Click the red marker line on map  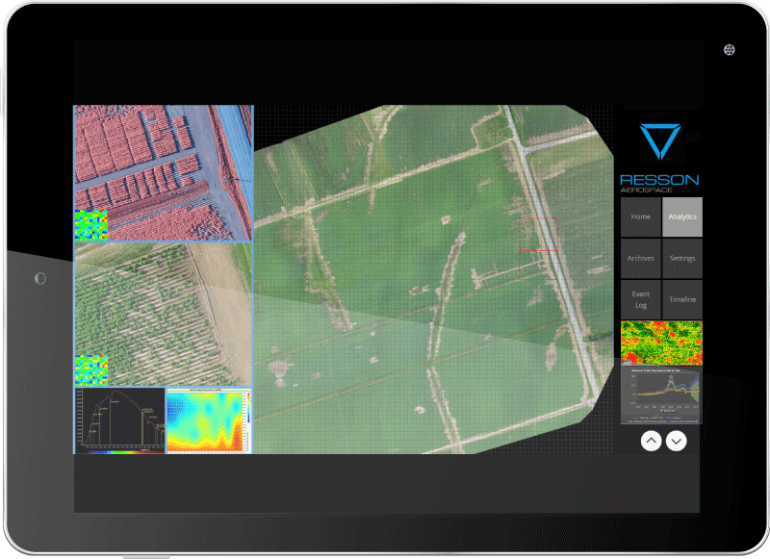[x=538, y=250]
